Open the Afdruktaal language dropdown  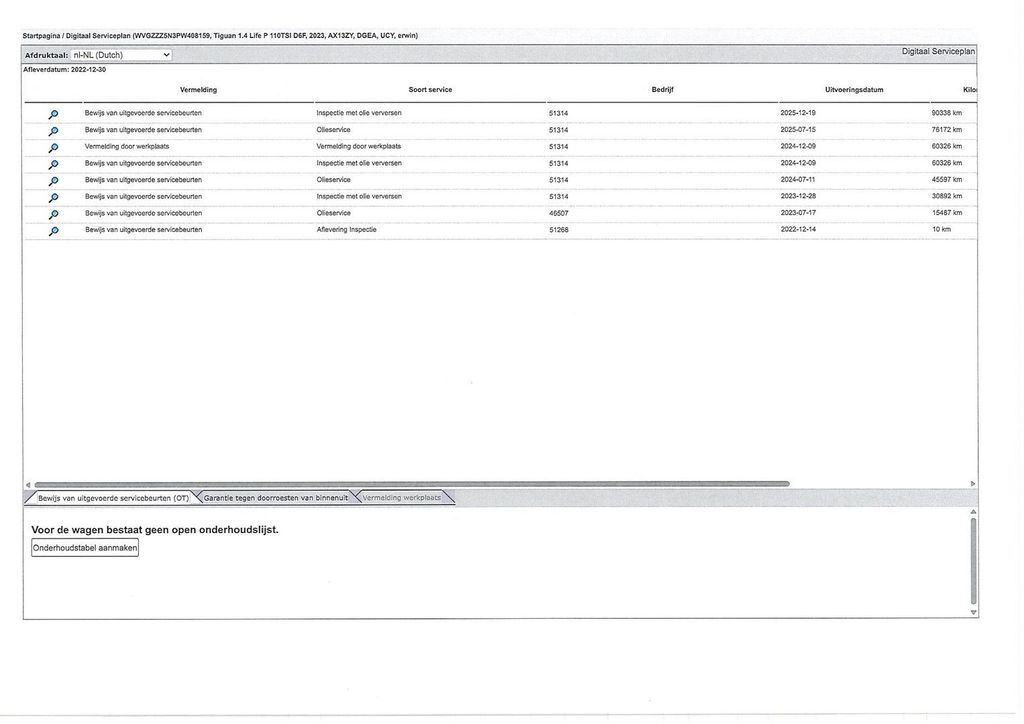pos(121,55)
